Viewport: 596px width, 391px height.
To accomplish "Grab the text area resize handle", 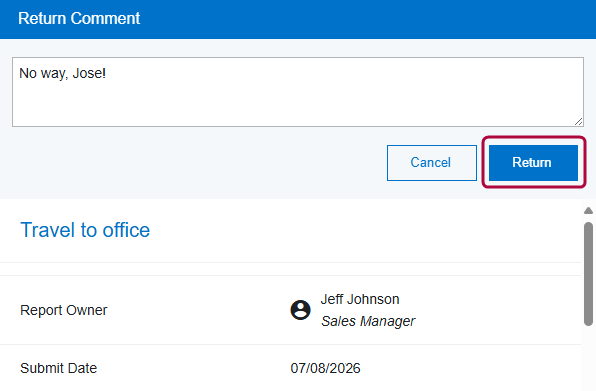I will point(579,122).
